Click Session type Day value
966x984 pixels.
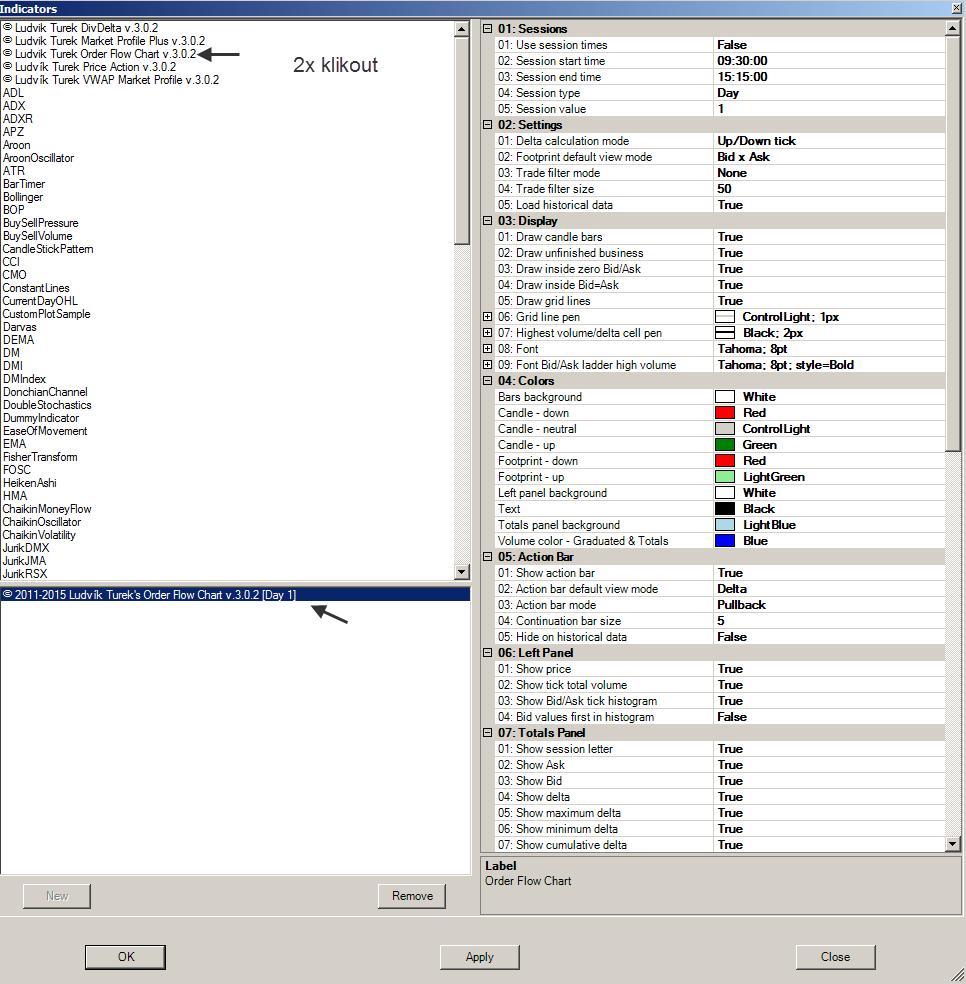point(829,93)
